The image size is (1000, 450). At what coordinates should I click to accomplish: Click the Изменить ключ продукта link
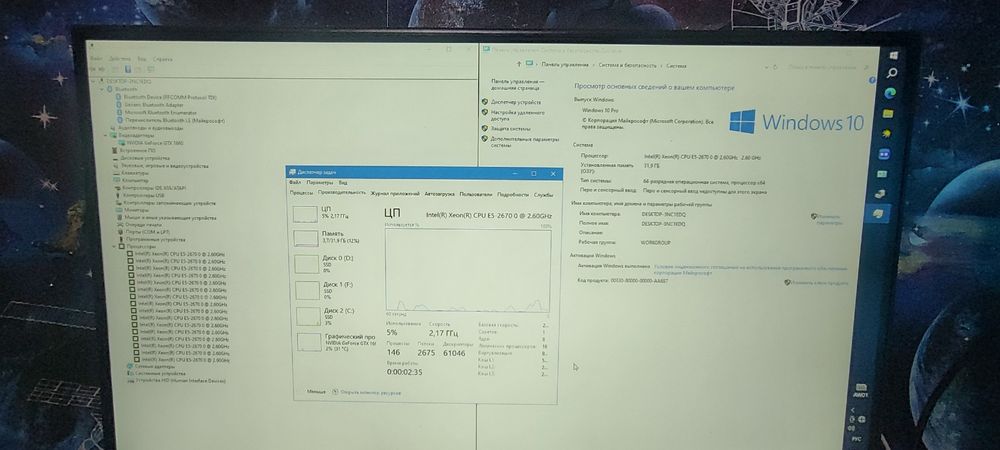820,282
